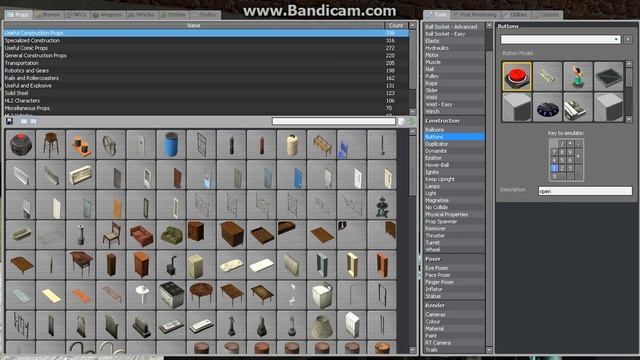The width and height of the screenshot is (640, 360).
Task: Open the HL2 Characters prop category
Action: click(206, 100)
